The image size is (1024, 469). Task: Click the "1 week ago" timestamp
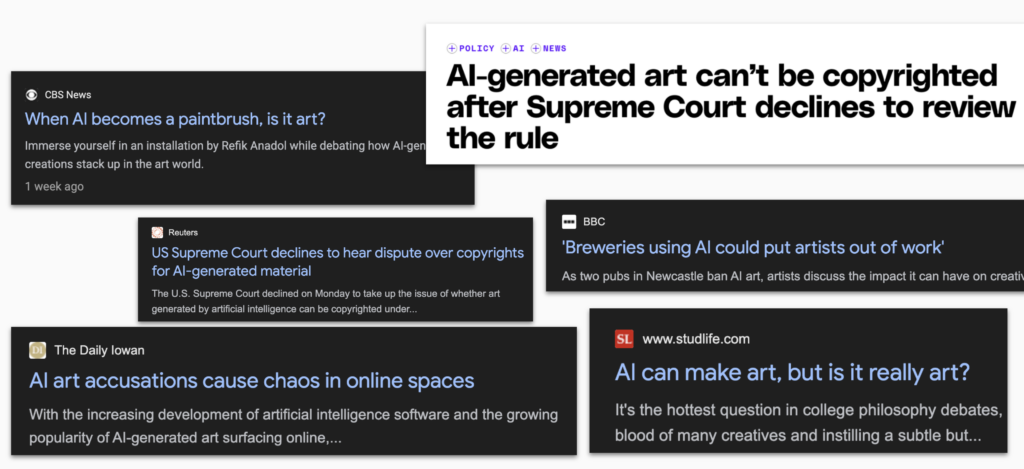pyautogui.click(x=54, y=186)
